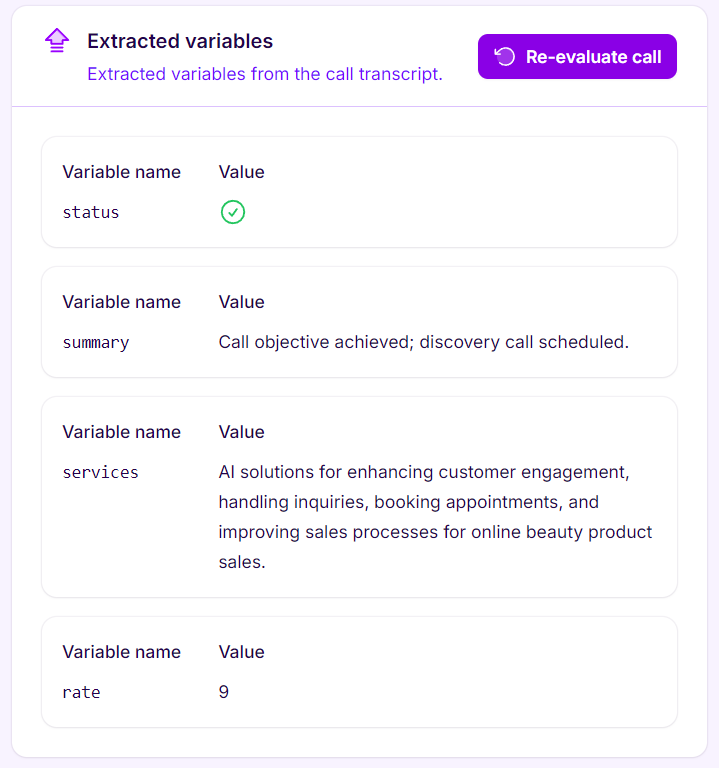Click the circular refresh arrow icon
This screenshot has height=768, width=719.
(505, 56)
